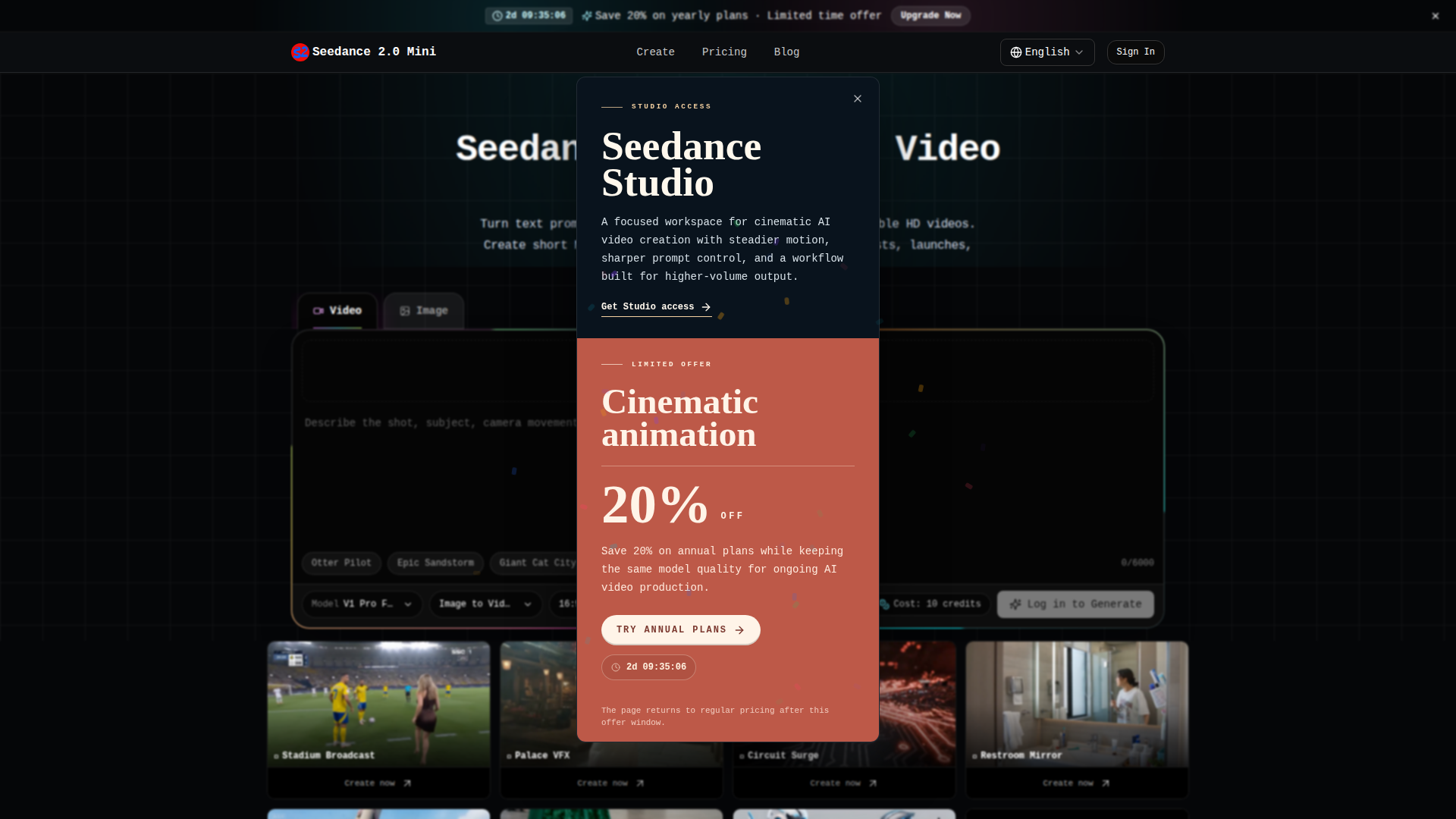The height and width of the screenshot is (819, 1456).
Task: Open the Image to Video mode dropdown
Action: coord(485,604)
